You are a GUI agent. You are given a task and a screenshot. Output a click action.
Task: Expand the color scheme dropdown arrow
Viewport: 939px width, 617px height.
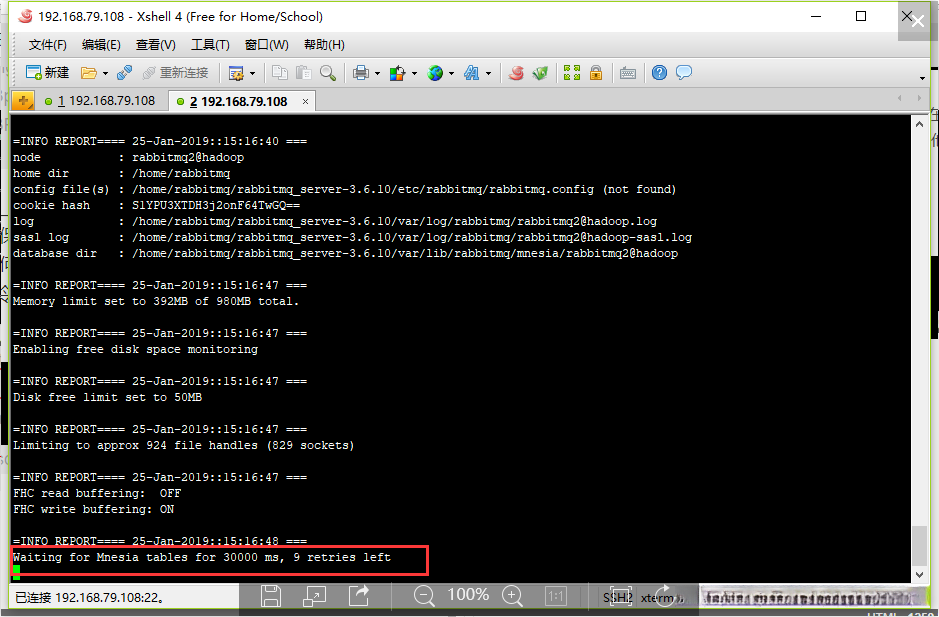tap(414, 74)
